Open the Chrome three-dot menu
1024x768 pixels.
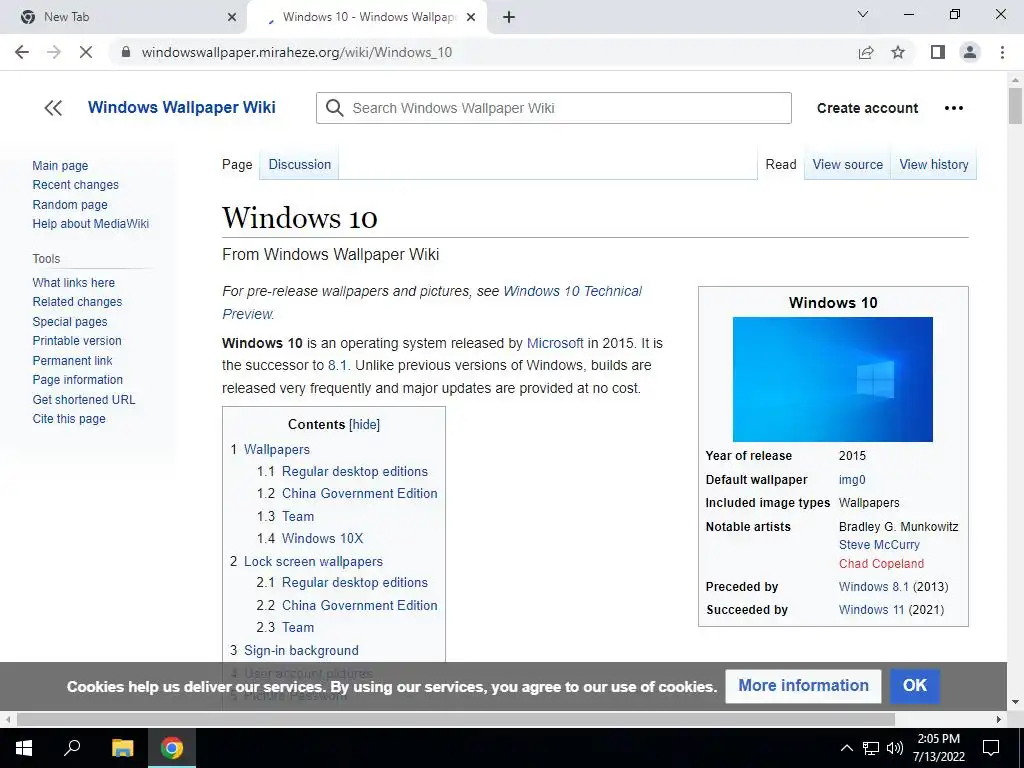pos(1002,52)
